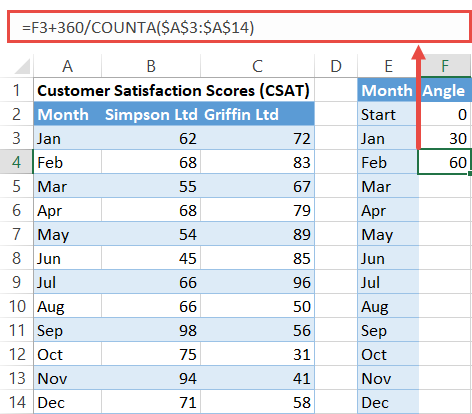Click the Simpson Ltd header cell
This screenshot has width=472, height=414.
151,114
